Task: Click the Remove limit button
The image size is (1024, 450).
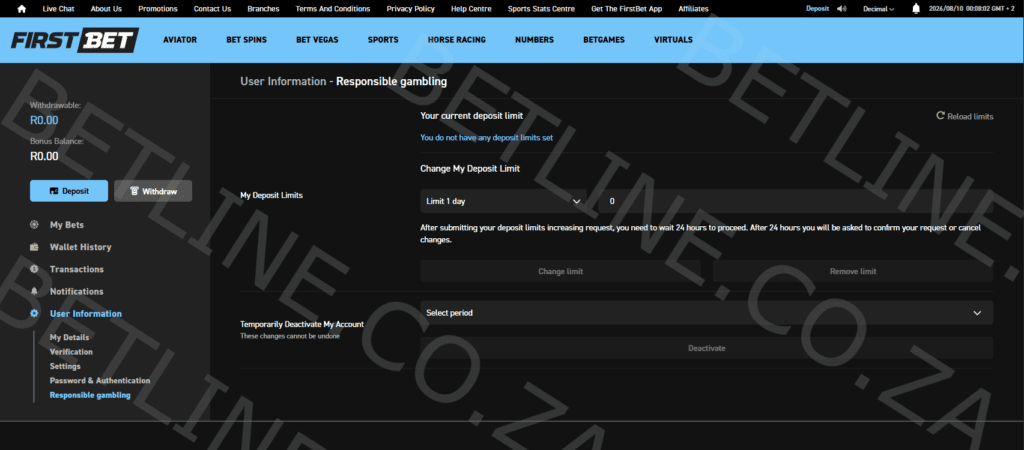Action: tap(853, 271)
